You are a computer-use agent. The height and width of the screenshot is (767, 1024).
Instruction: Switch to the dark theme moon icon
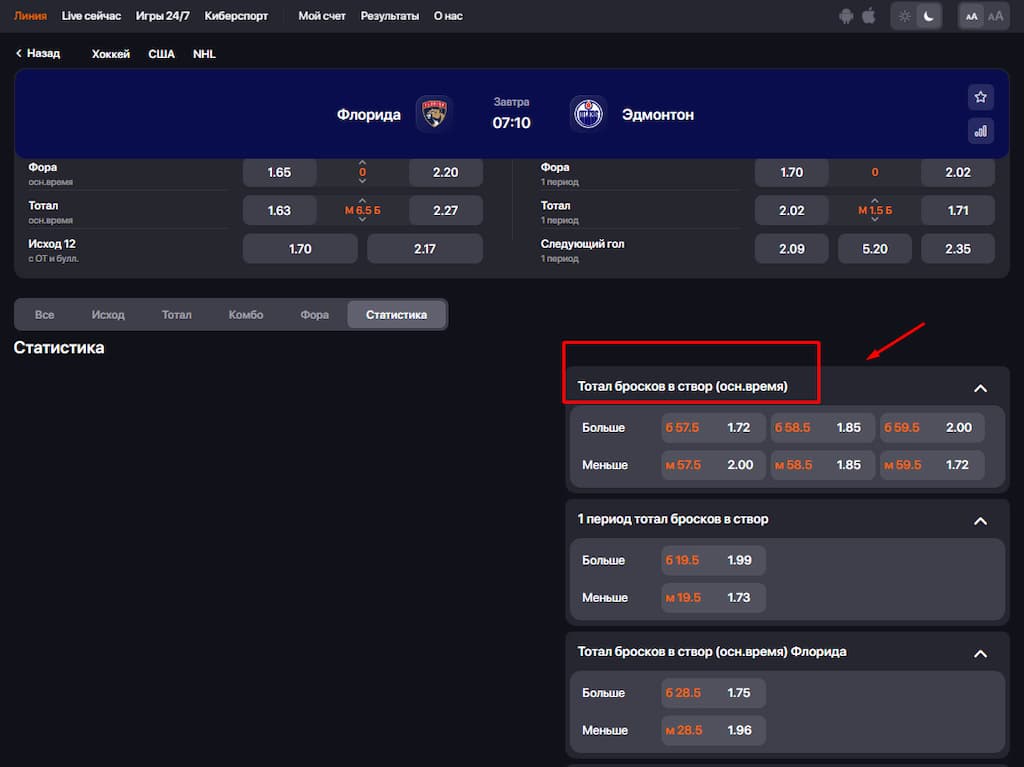[929, 16]
